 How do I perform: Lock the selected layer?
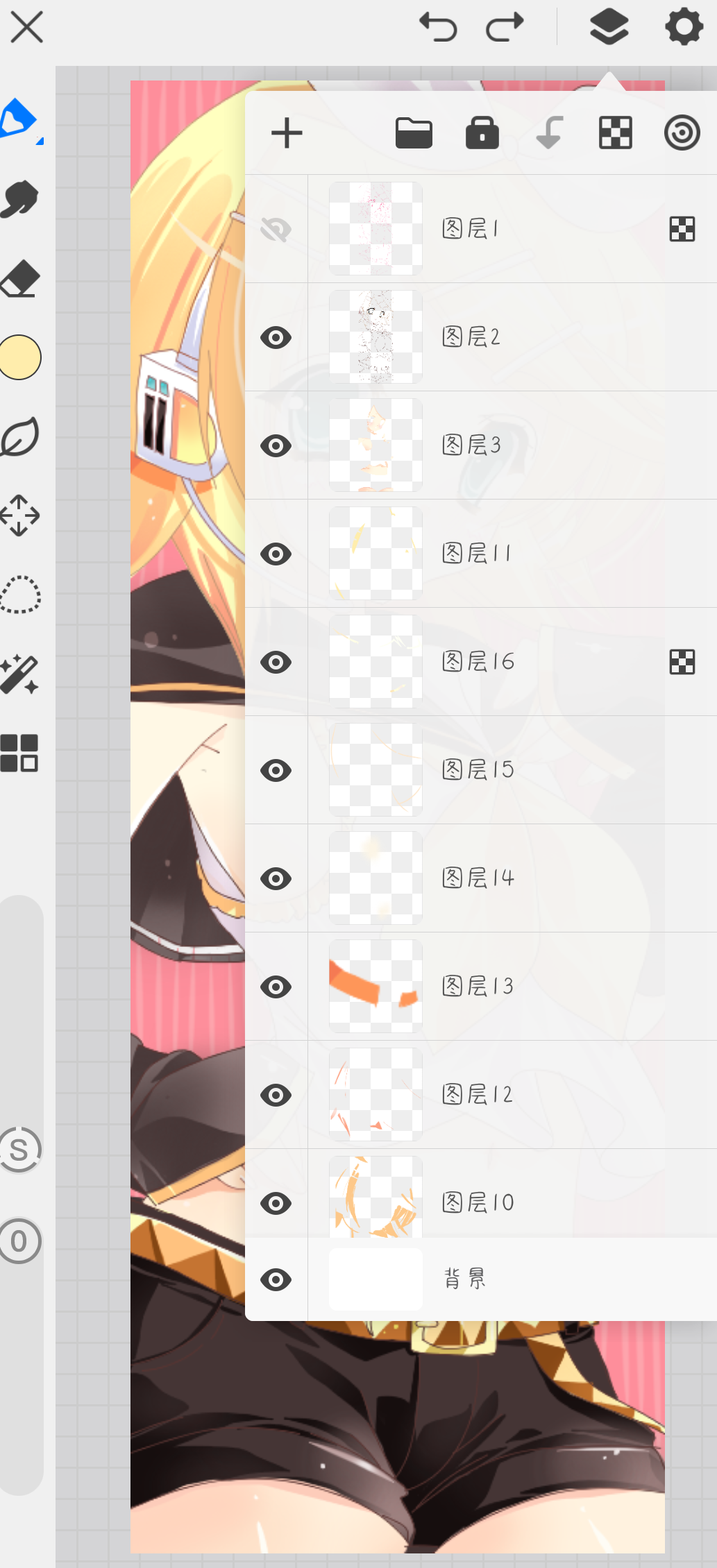482,133
